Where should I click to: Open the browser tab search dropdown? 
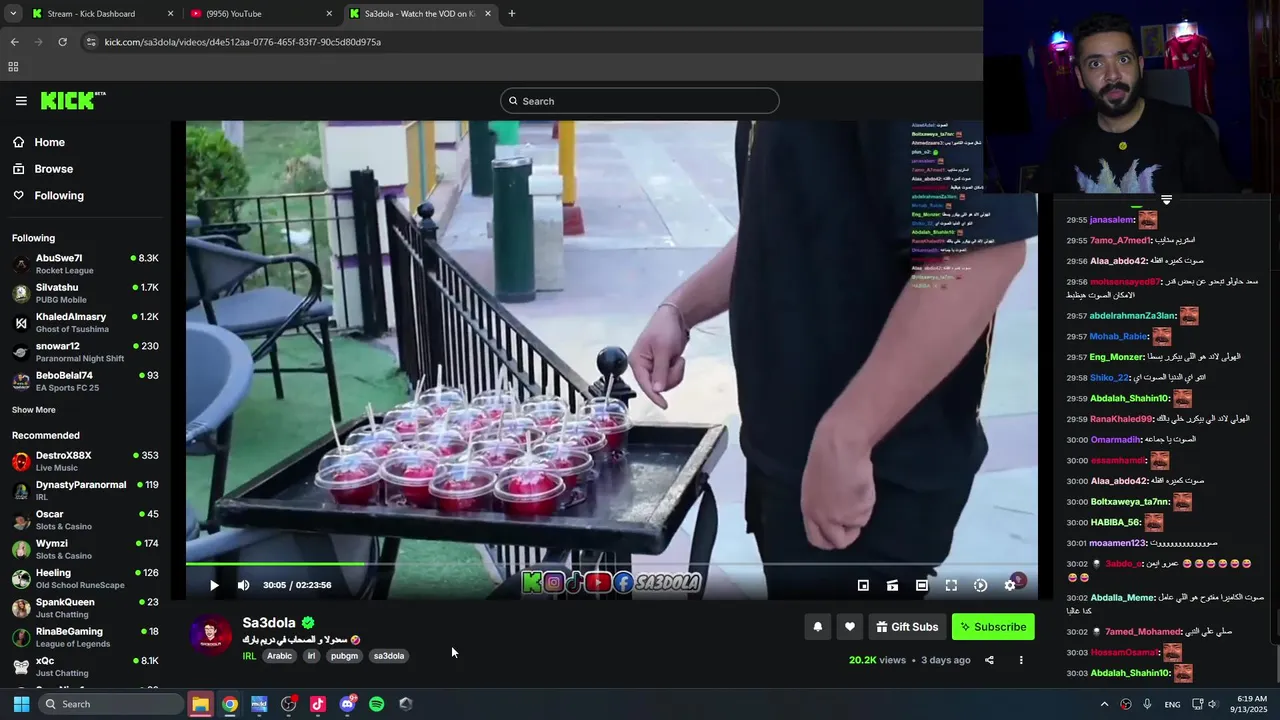click(x=13, y=14)
